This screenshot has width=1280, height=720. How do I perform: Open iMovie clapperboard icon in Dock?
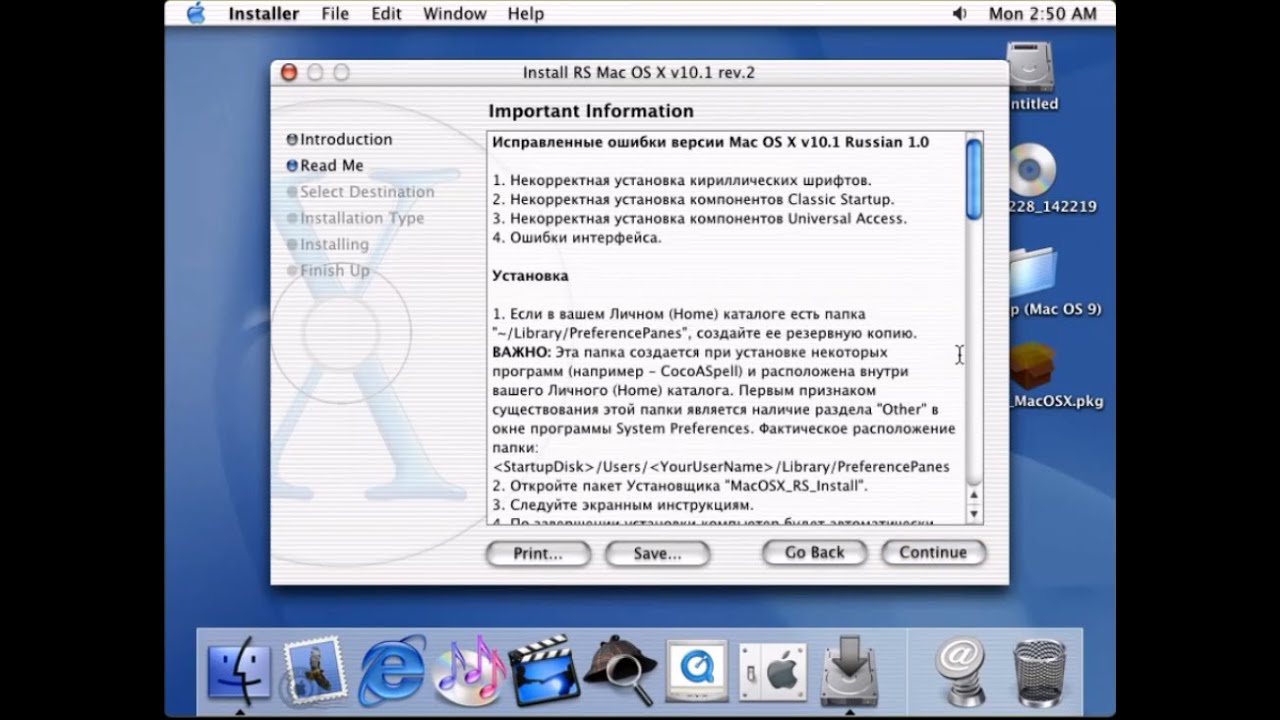(543, 669)
